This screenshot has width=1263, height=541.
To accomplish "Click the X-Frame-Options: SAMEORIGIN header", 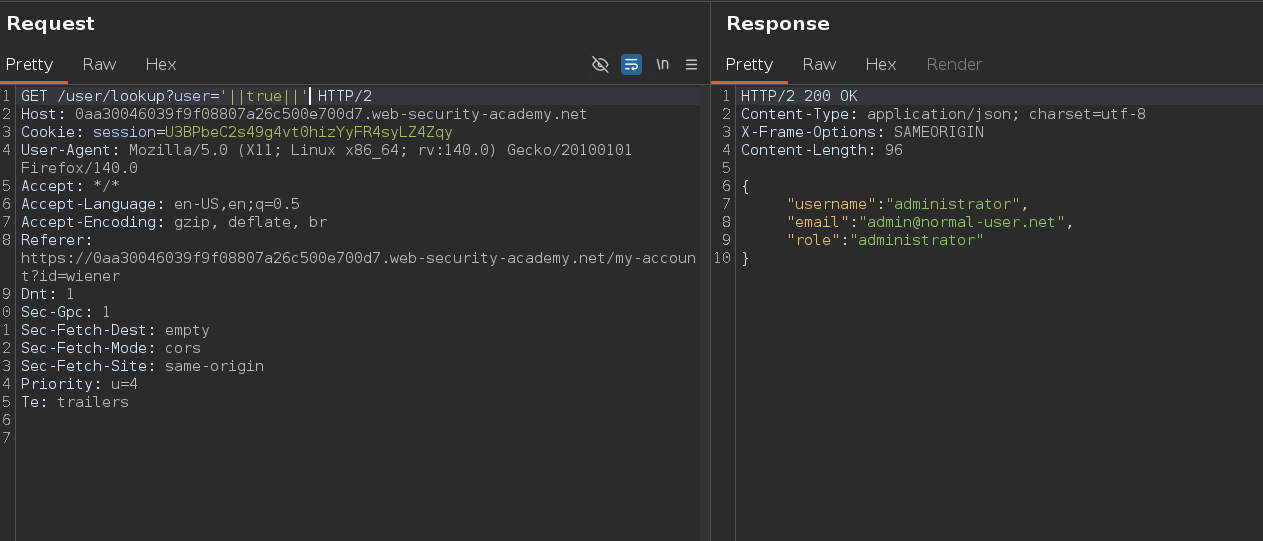I will click(862, 132).
